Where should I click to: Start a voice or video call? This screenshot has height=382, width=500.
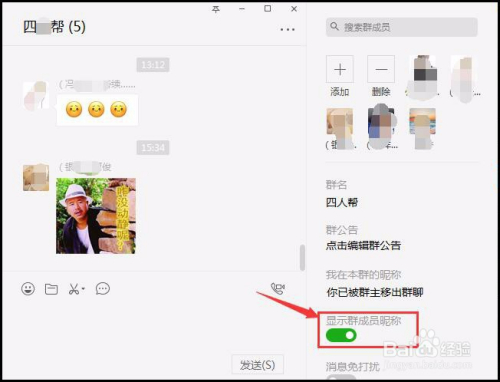(x=278, y=289)
